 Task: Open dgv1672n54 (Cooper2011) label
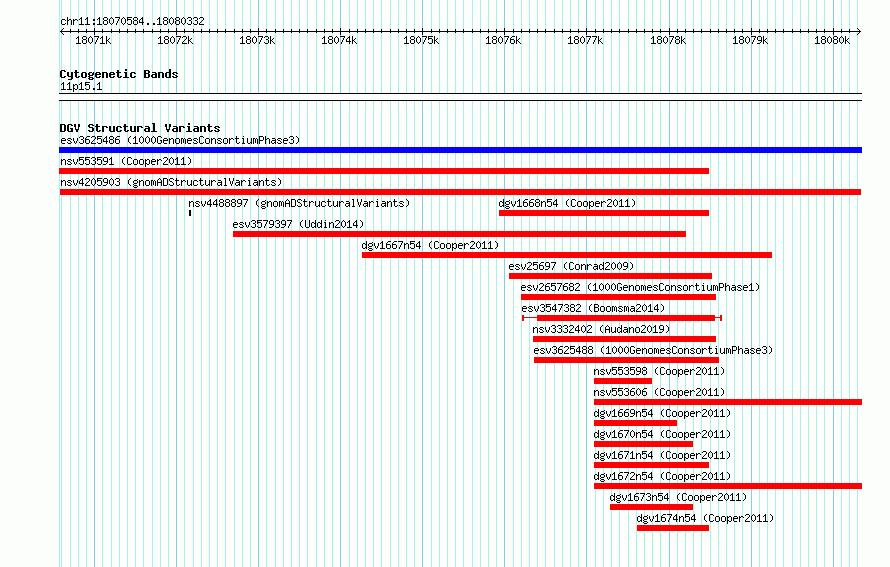click(662, 476)
